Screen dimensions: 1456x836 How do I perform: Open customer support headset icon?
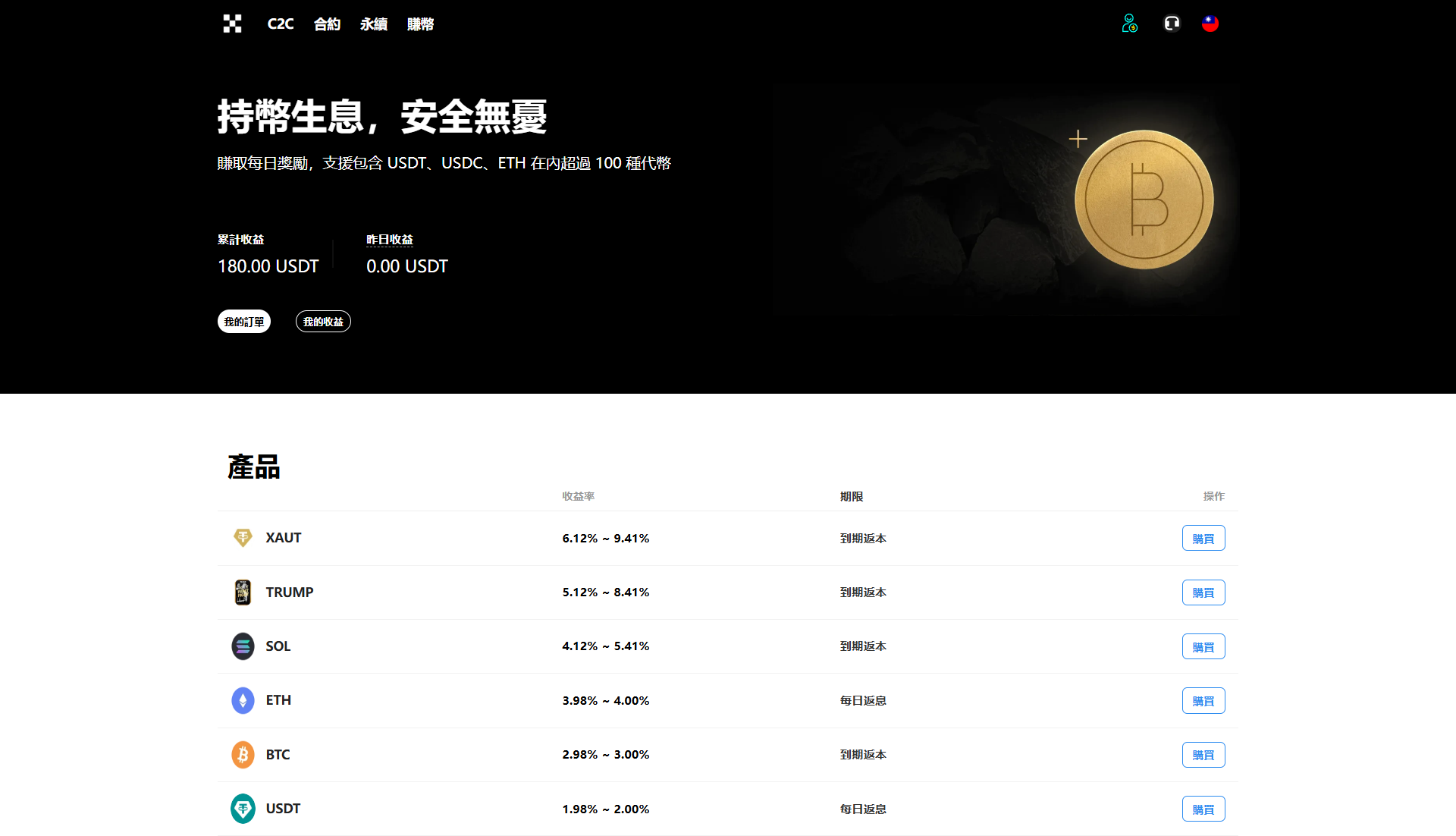coord(1172,24)
